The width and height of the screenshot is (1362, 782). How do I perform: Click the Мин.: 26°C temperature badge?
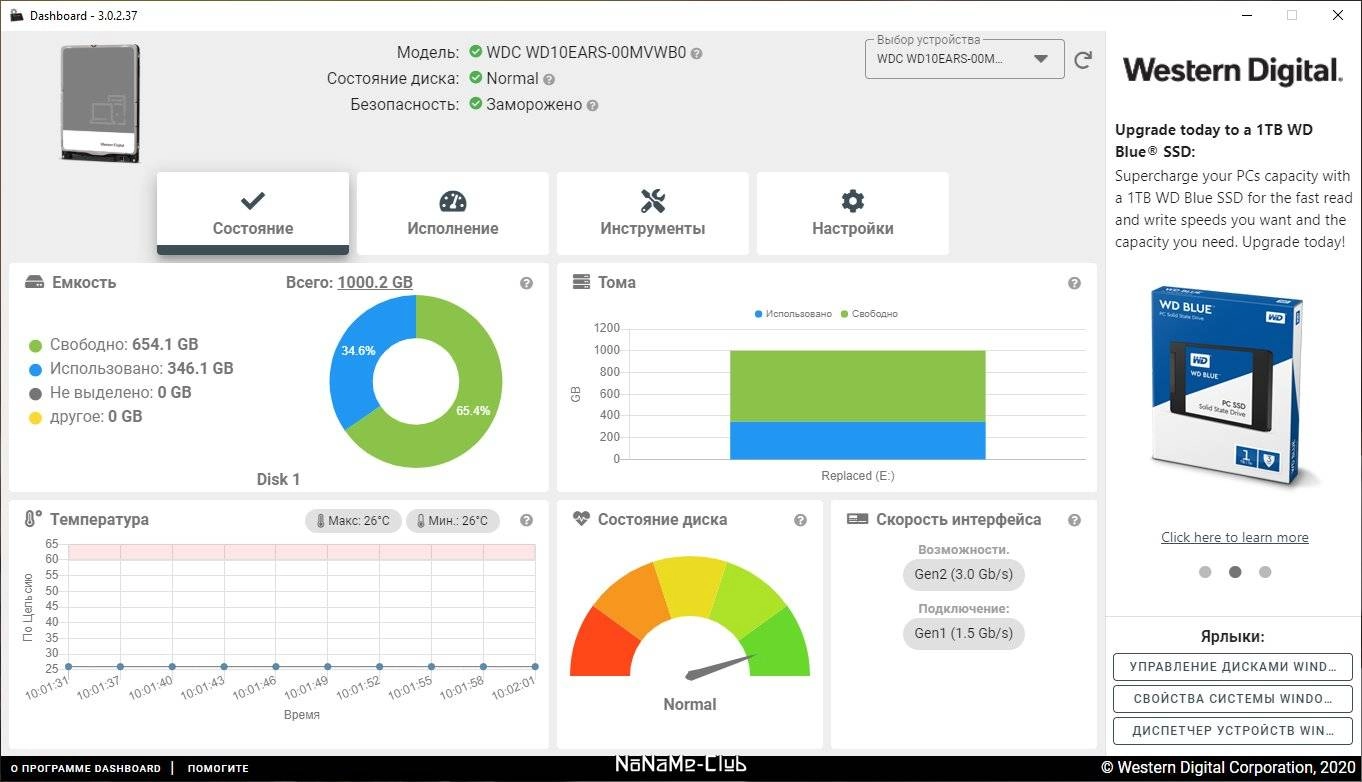click(x=453, y=521)
